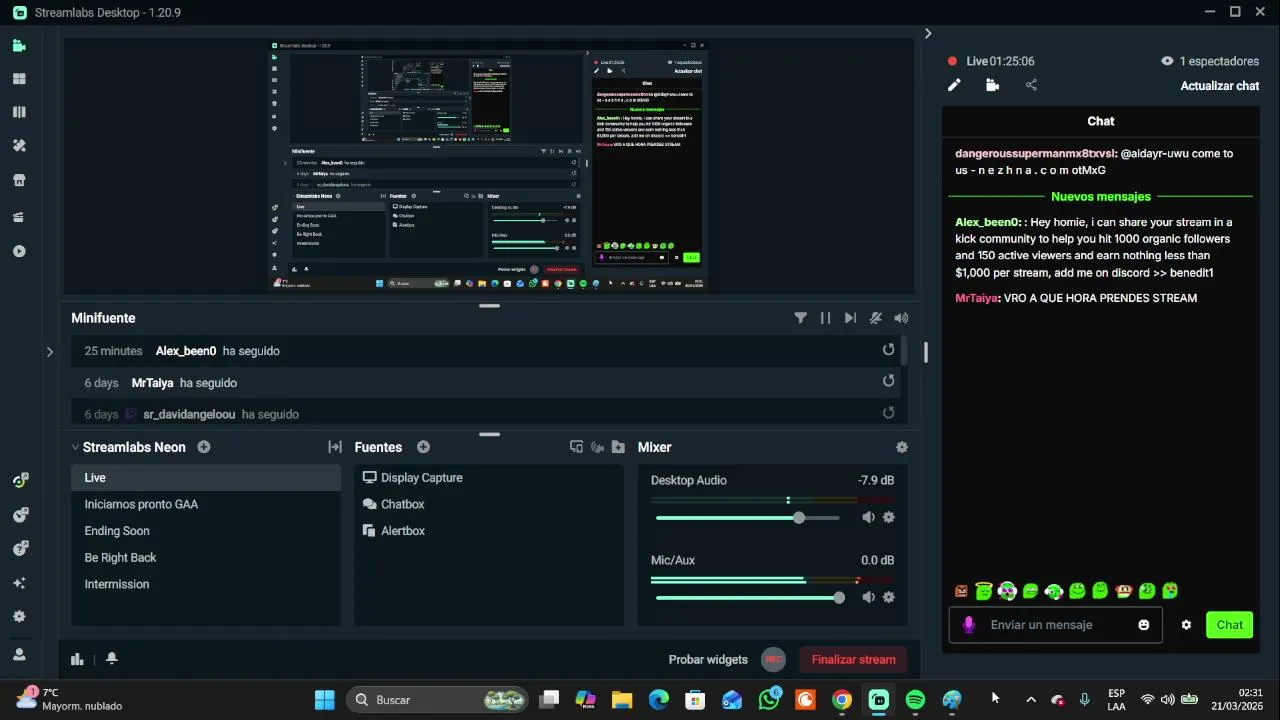The image size is (1280, 720).
Task: Add a new source with plus icon
Action: coord(423,447)
